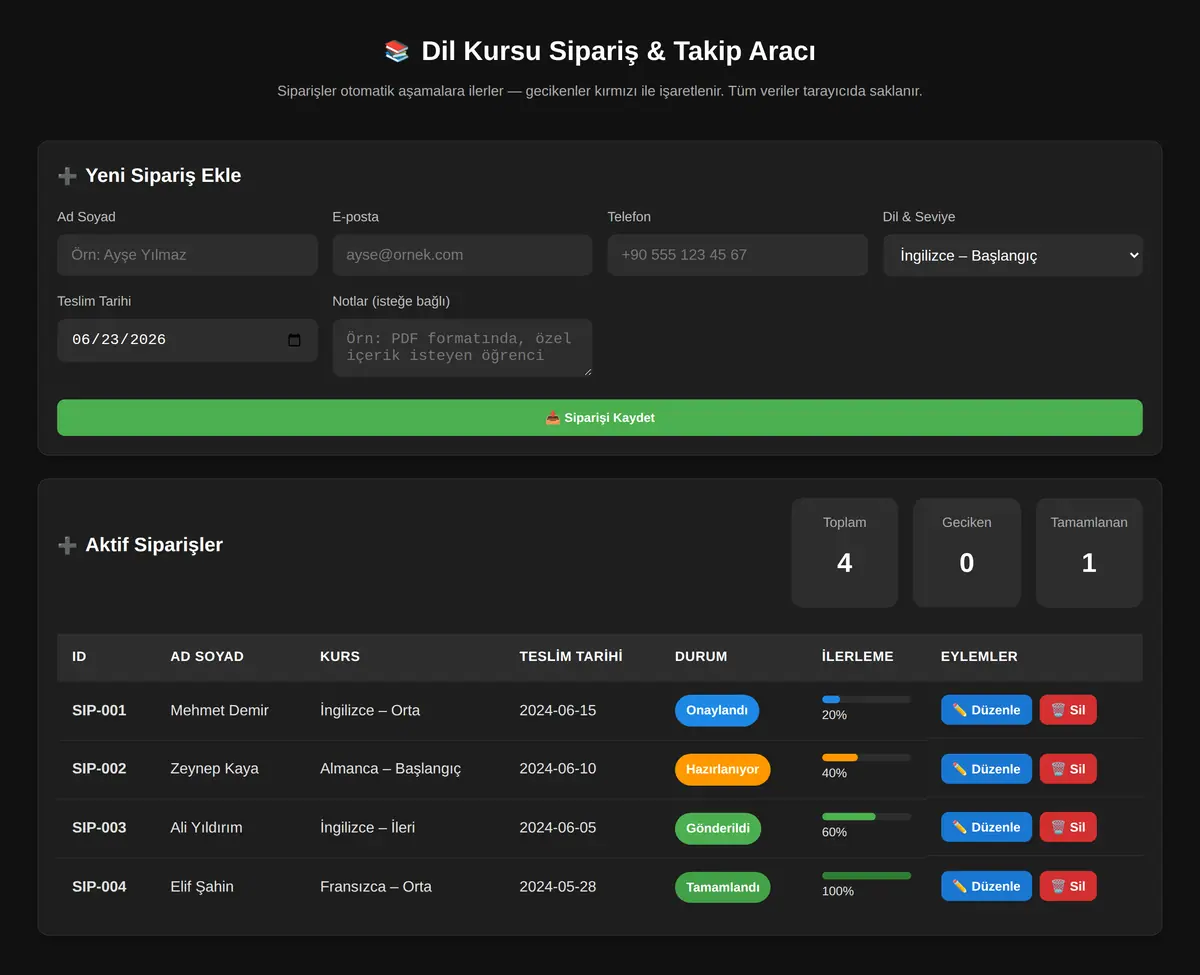Click the 60% progress bar for SIP-003
Screen dimensions: 1200x975
point(866,817)
